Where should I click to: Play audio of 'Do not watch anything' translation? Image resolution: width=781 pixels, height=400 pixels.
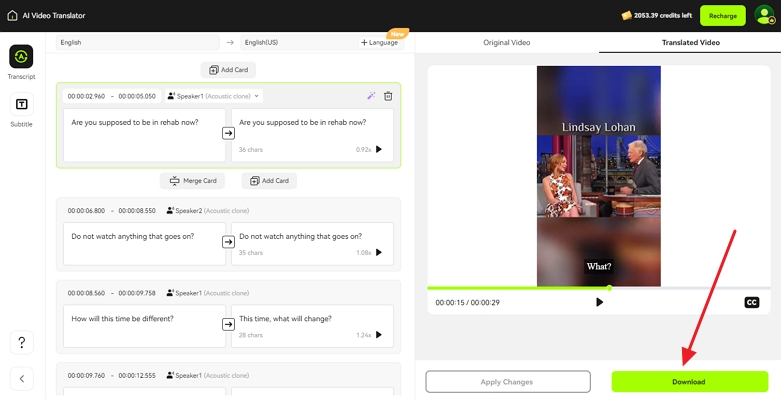tap(379, 253)
